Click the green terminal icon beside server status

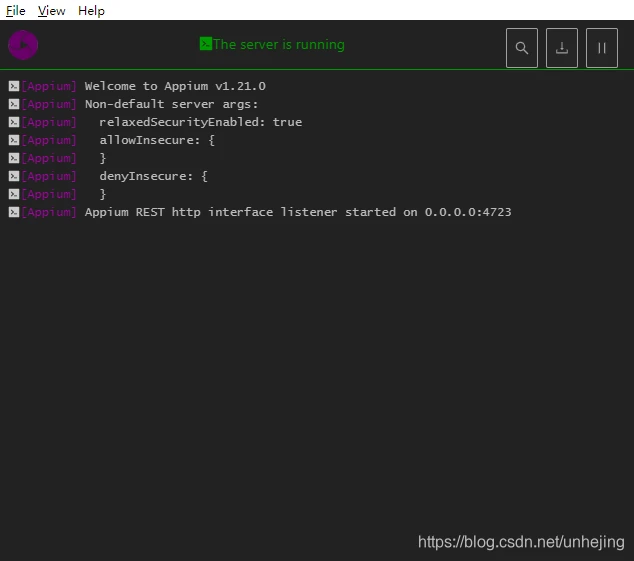click(x=205, y=44)
